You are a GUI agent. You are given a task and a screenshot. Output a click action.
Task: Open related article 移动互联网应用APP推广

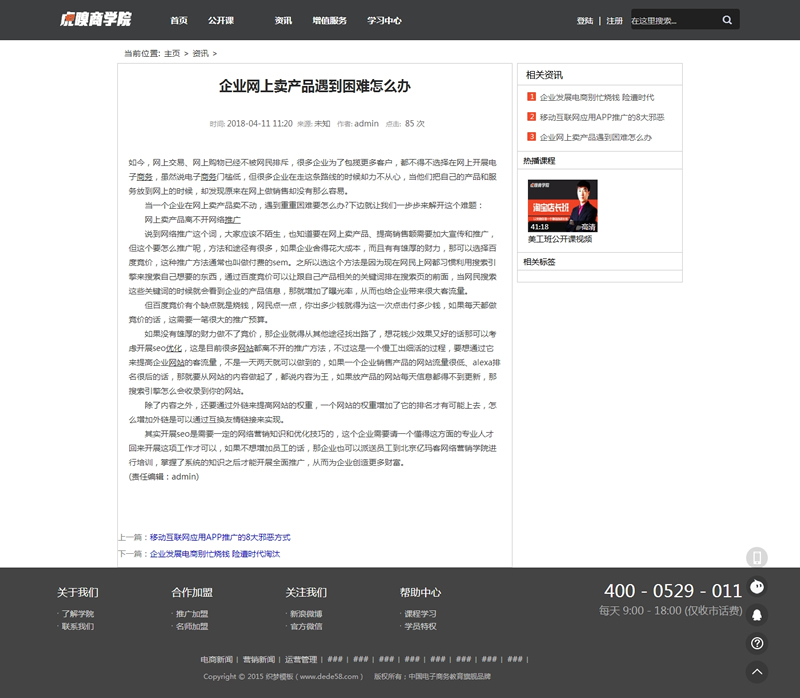pyautogui.click(x=601, y=117)
